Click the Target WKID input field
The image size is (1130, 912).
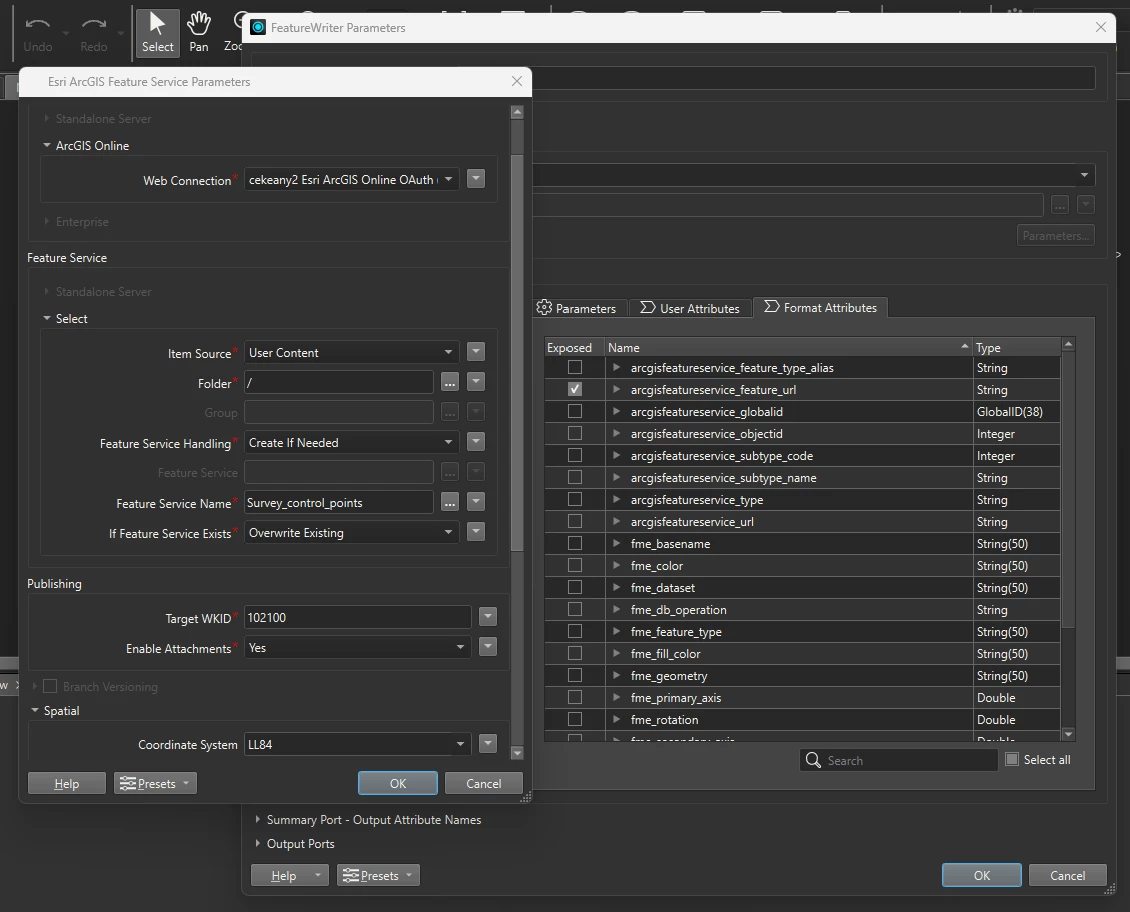click(x=357, y=617)
